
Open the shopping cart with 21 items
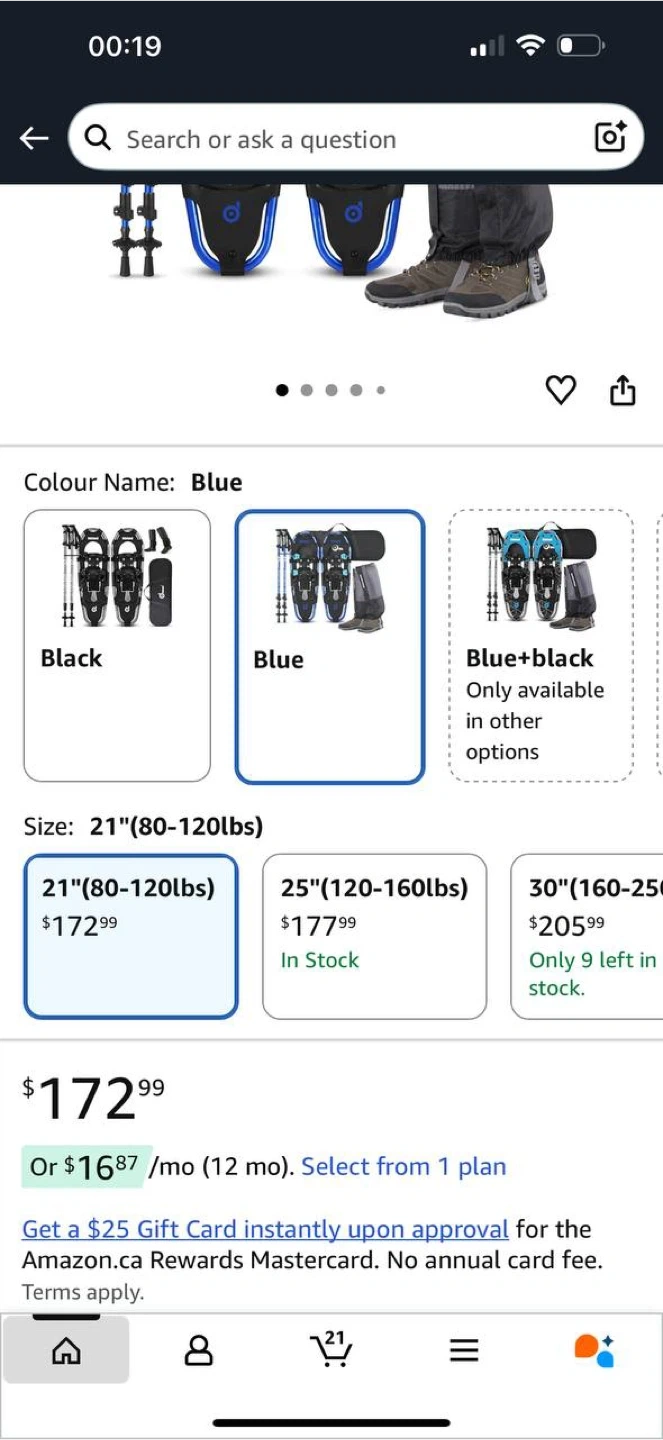point(331,1350)
